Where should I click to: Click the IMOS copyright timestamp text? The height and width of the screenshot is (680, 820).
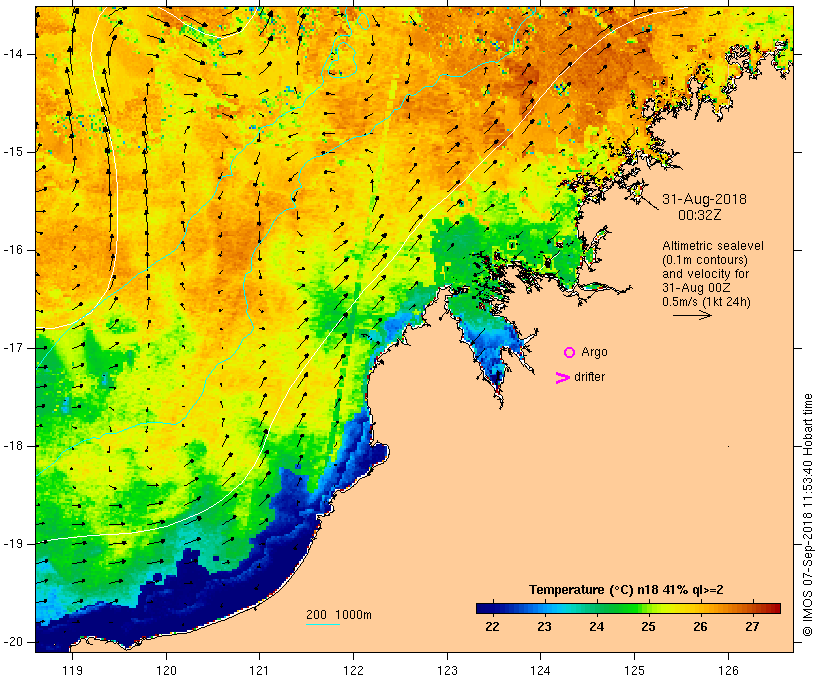pos(808,515)
